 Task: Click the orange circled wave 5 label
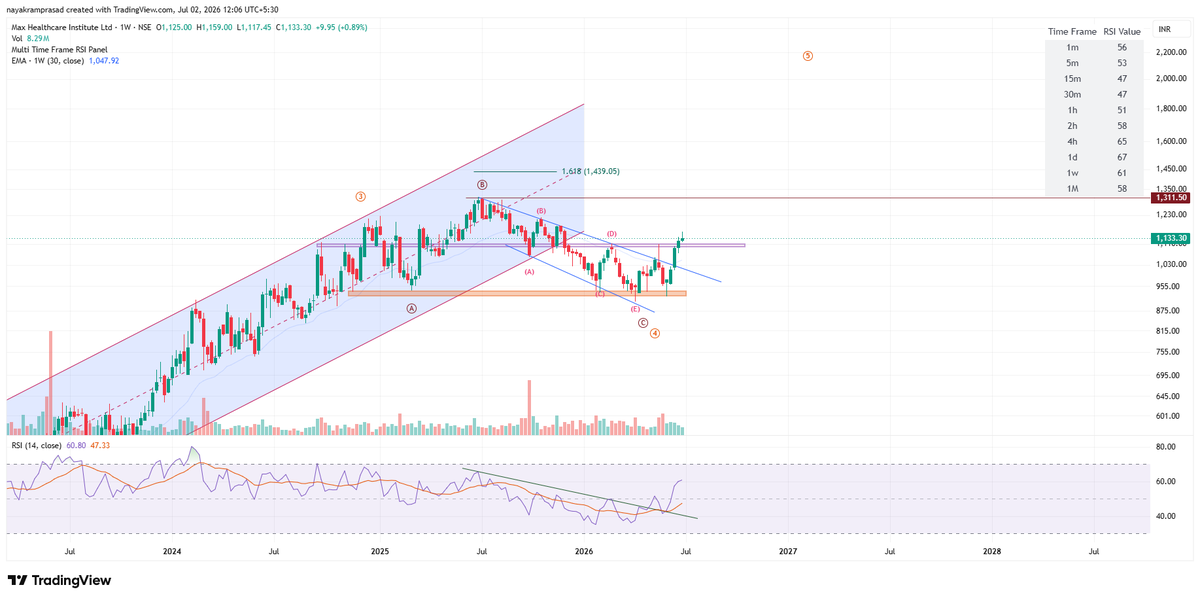(808, 56)
